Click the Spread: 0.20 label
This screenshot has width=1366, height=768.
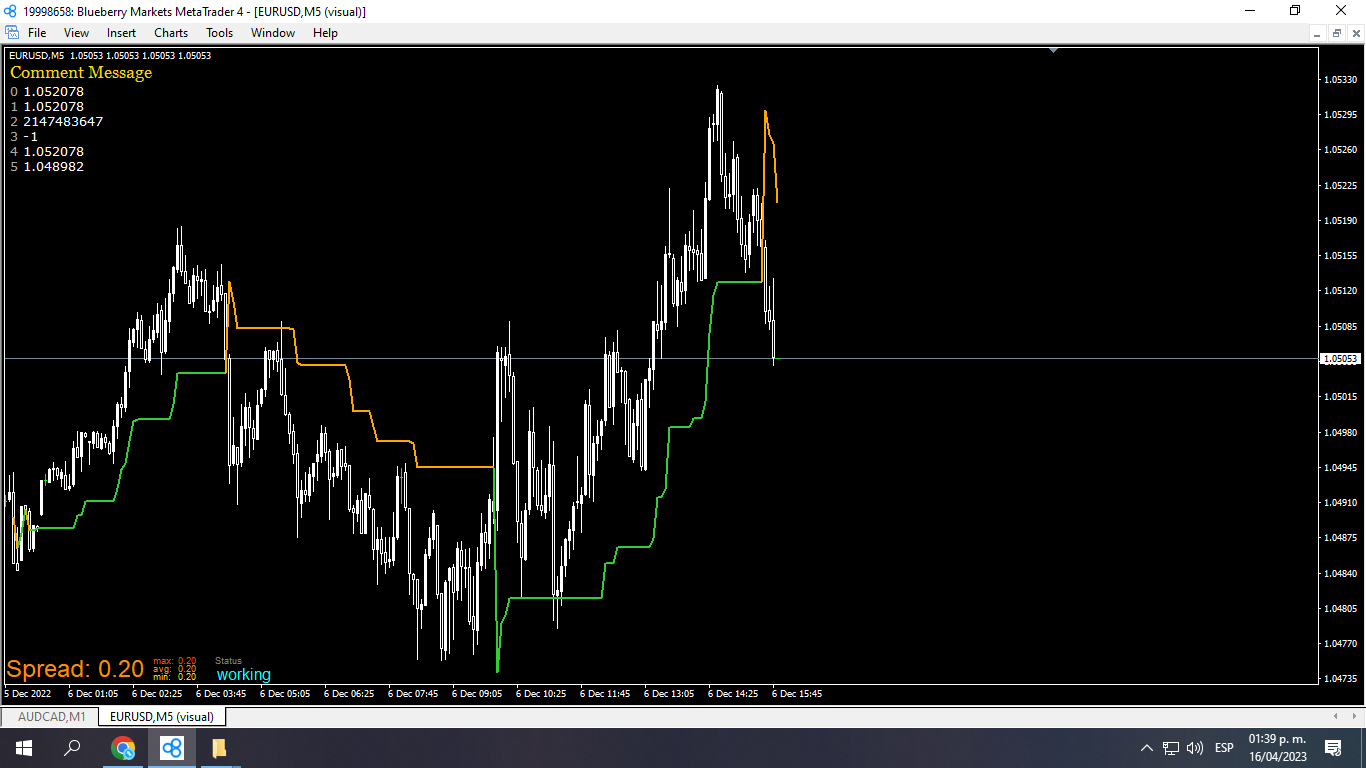click(x=76, y=669)
